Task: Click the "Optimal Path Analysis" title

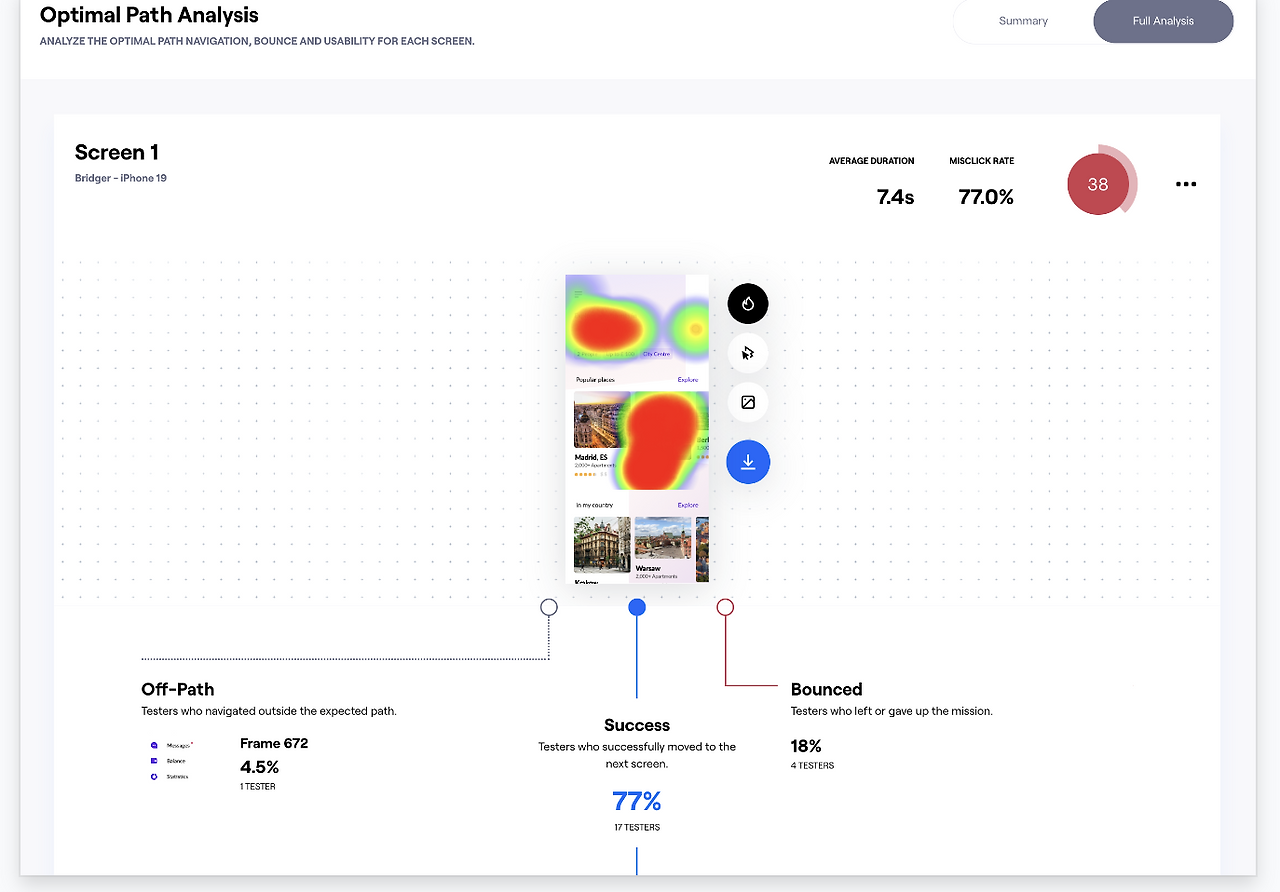Action: pos(149,15)
